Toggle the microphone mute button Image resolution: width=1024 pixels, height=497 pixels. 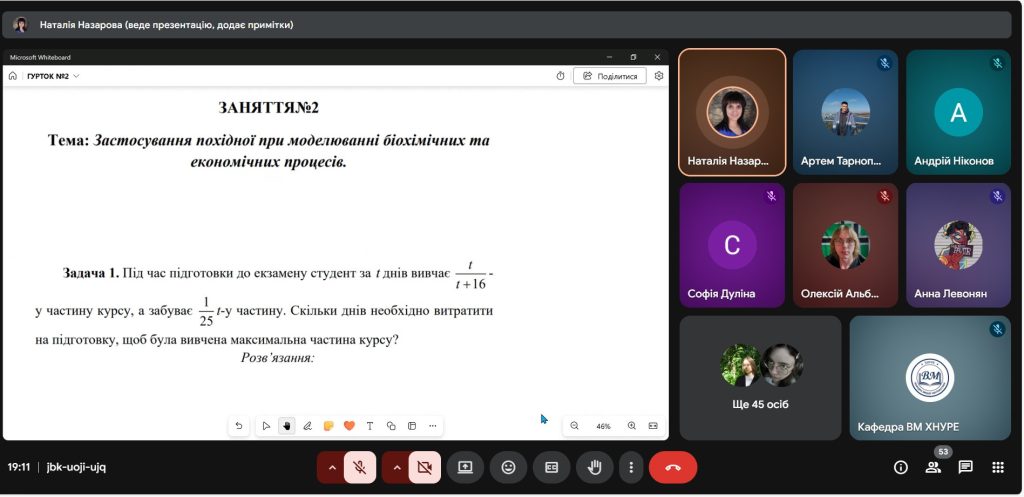click(359, 468)
